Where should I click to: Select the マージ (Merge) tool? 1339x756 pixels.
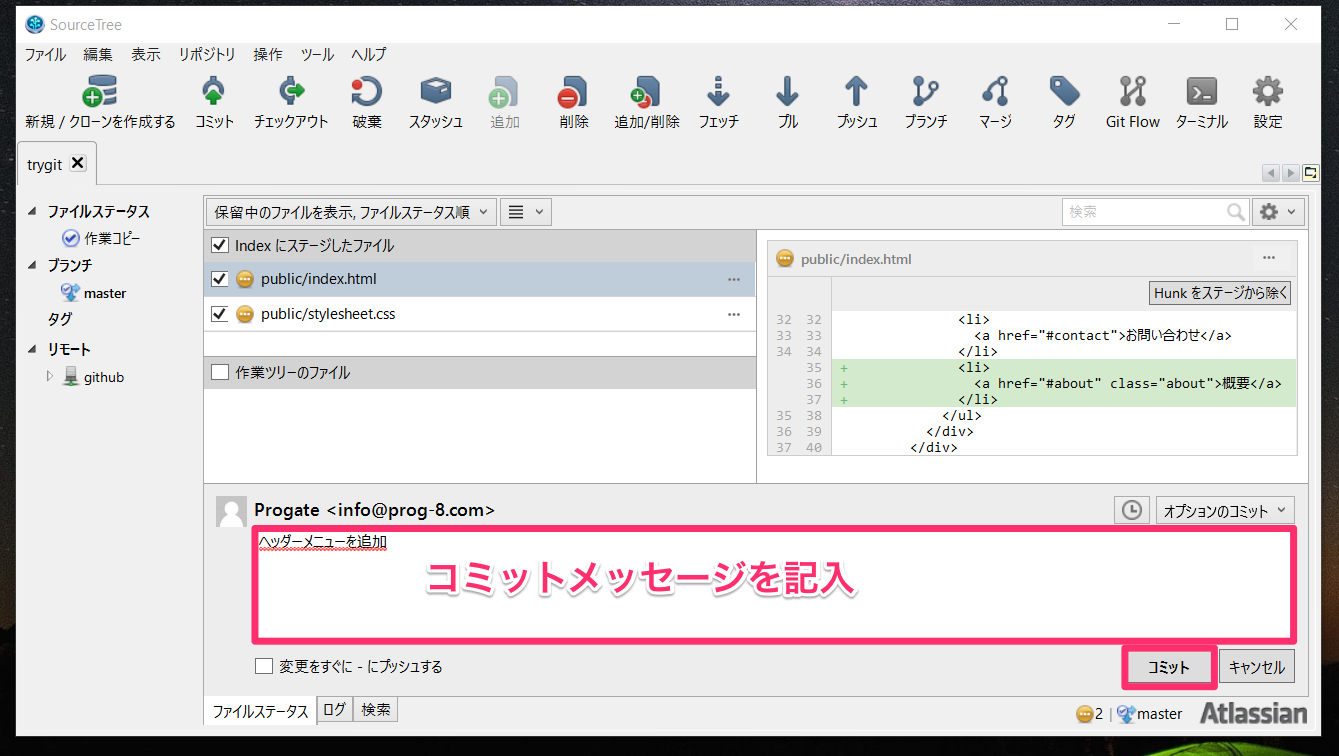click(x=993, y=100)
